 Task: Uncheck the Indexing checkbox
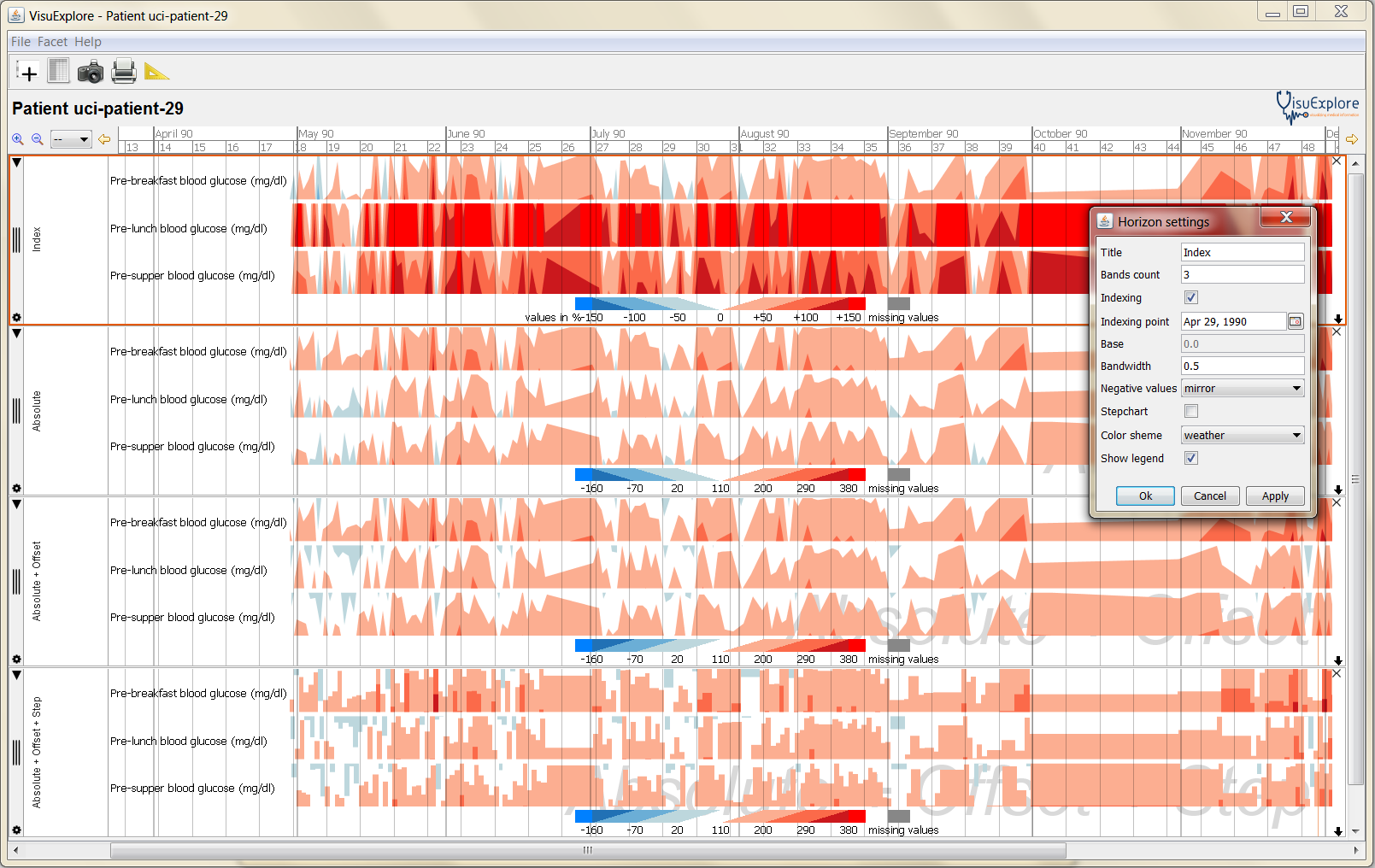[1191, 298]
